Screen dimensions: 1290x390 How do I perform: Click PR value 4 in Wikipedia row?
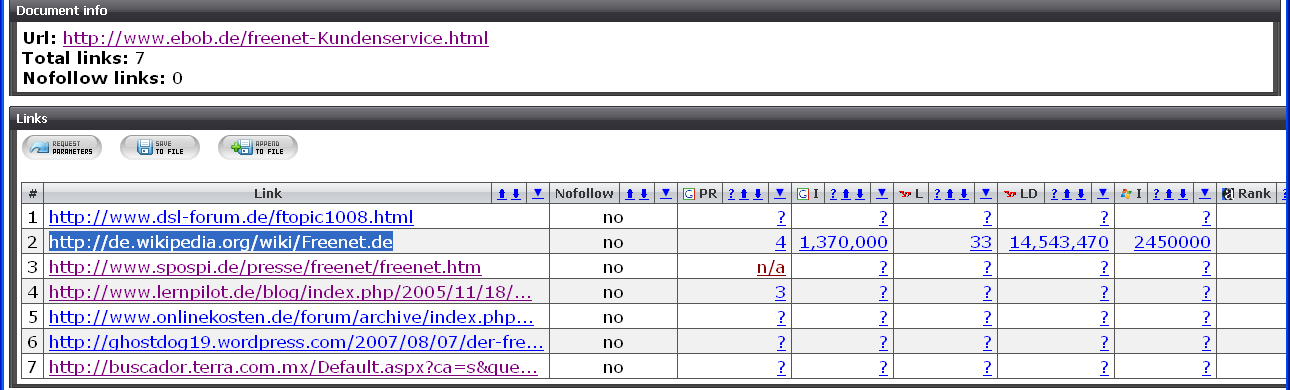point(780,242)
